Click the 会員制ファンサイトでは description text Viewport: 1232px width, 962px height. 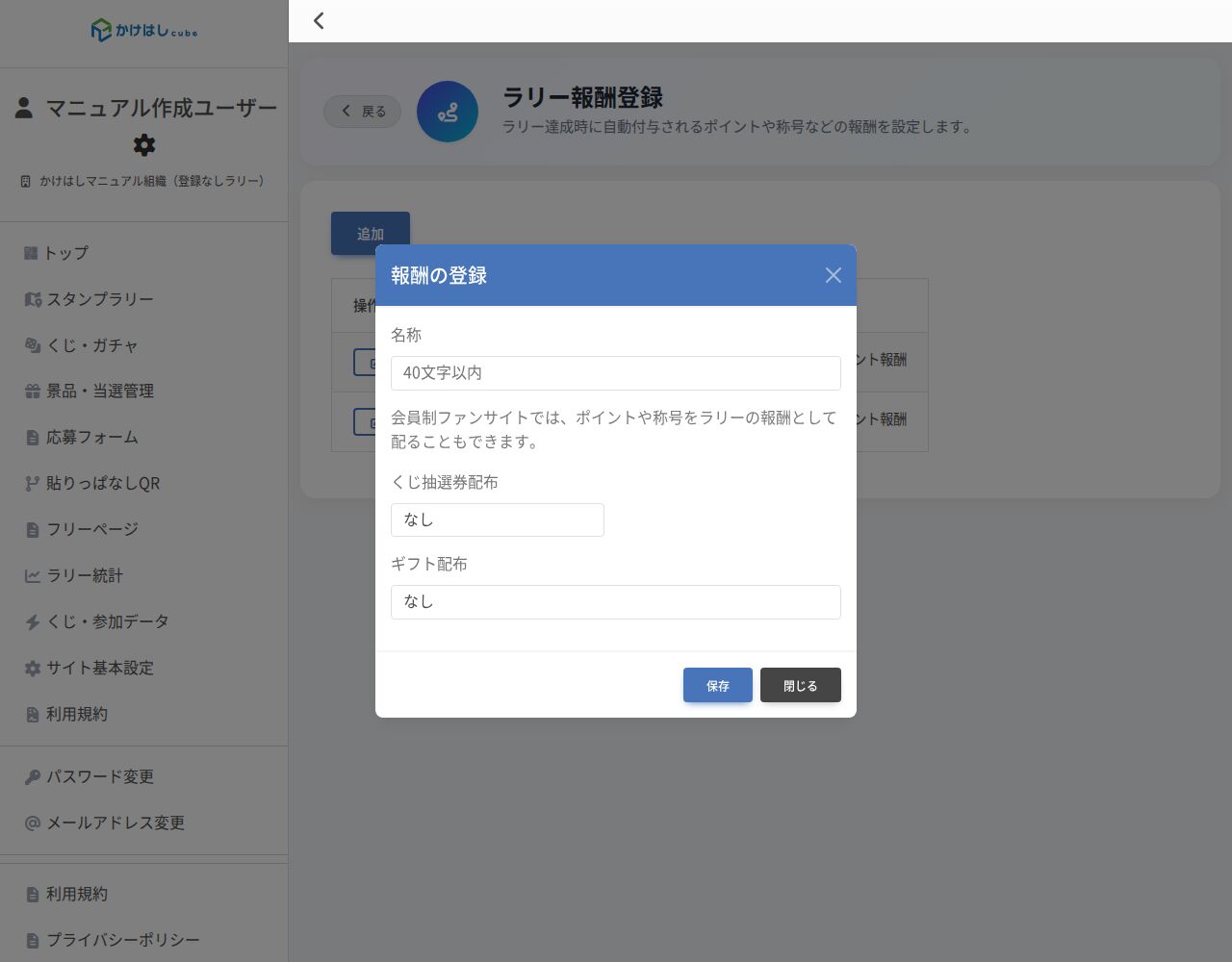click(x=614, y=430)
